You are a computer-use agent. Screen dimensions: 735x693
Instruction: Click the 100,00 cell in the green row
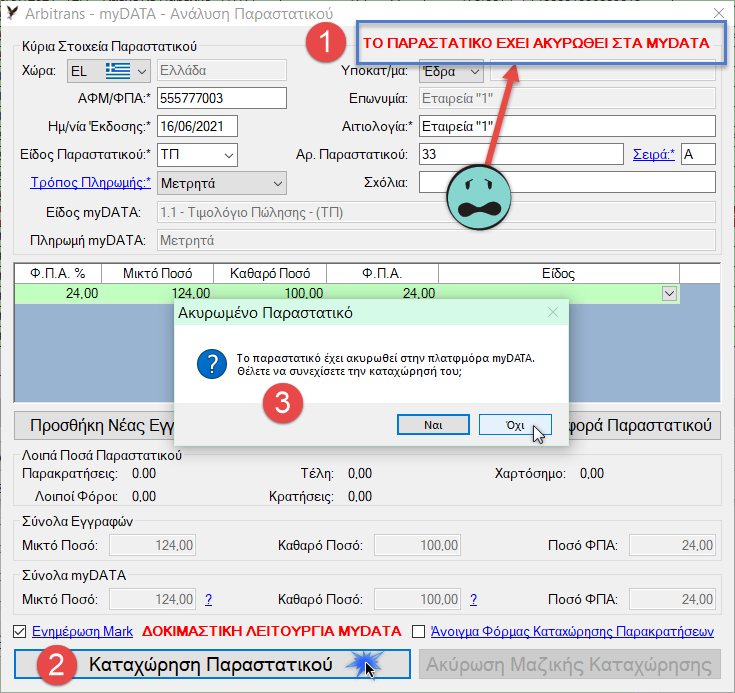click(x=270, y=294)
